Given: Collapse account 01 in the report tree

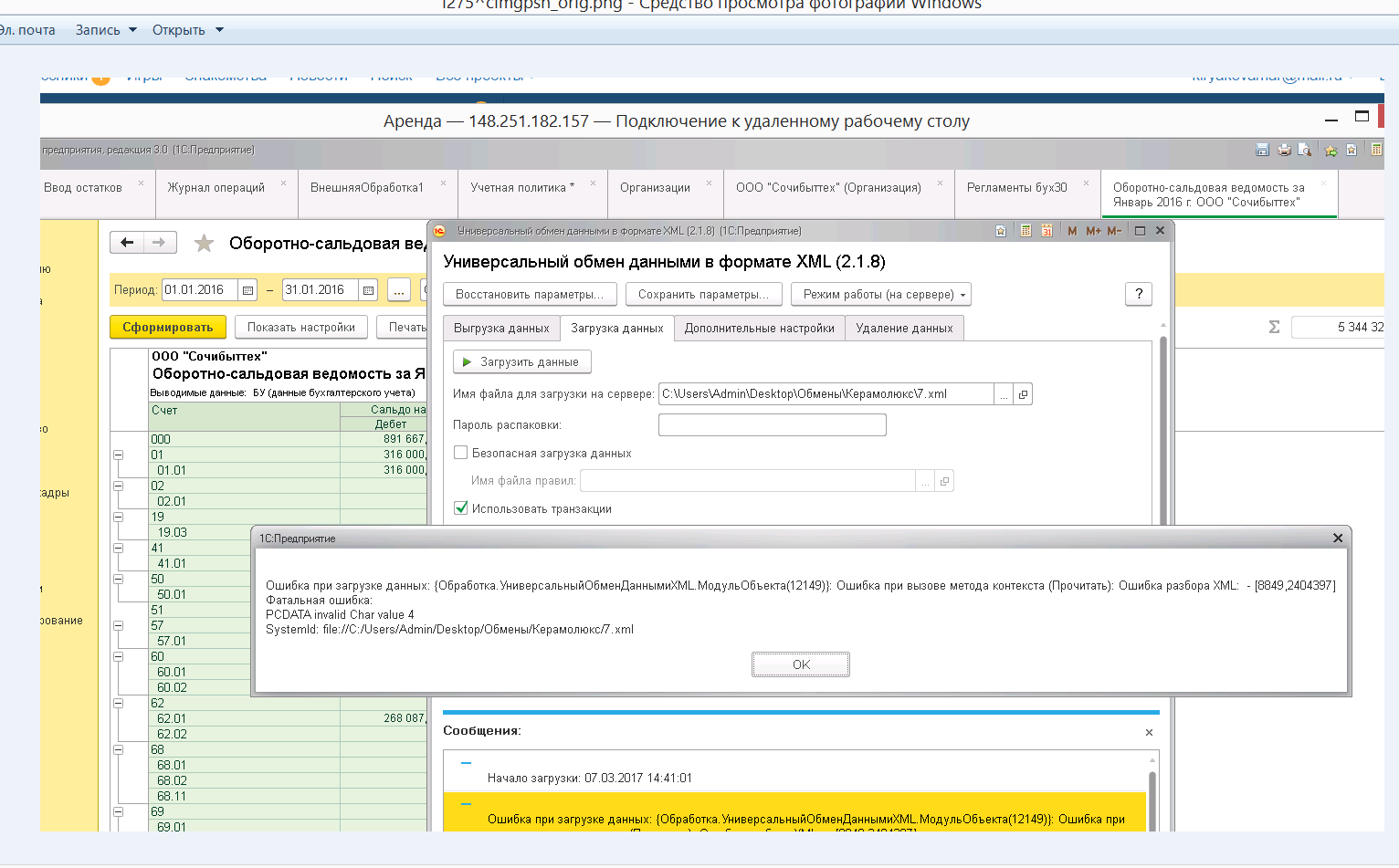Looking at the screenshot, I should (118, 455).
